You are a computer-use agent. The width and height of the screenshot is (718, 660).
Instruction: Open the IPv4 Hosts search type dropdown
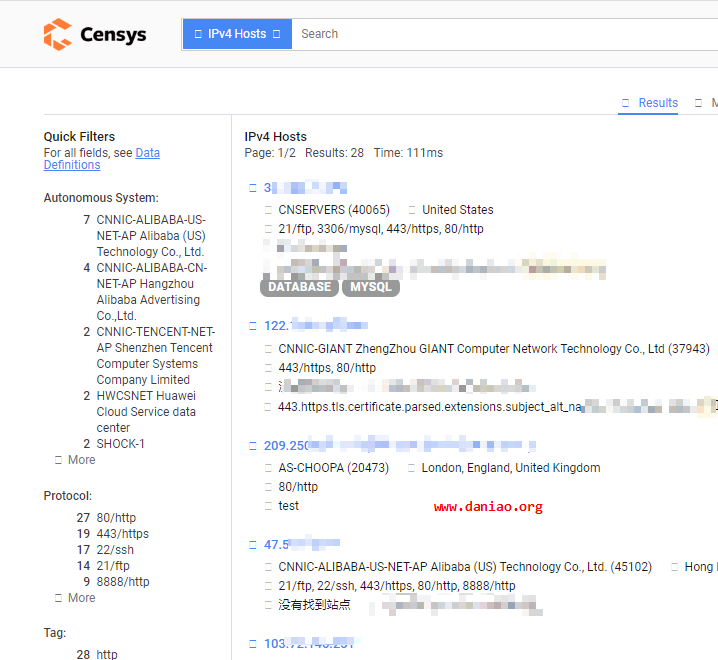[x=237, y=34]
